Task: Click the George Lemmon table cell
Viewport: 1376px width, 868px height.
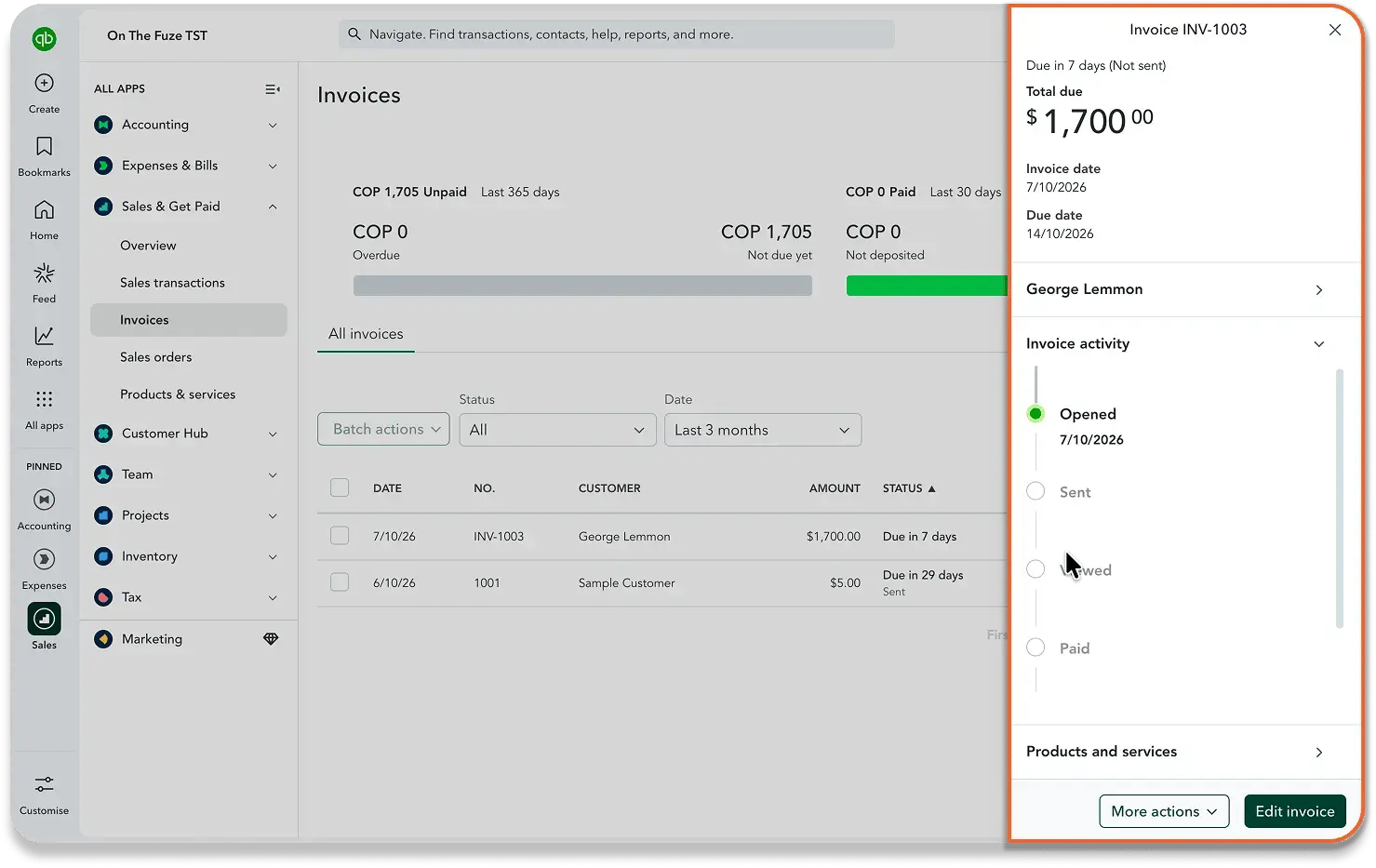Action: 624,537
